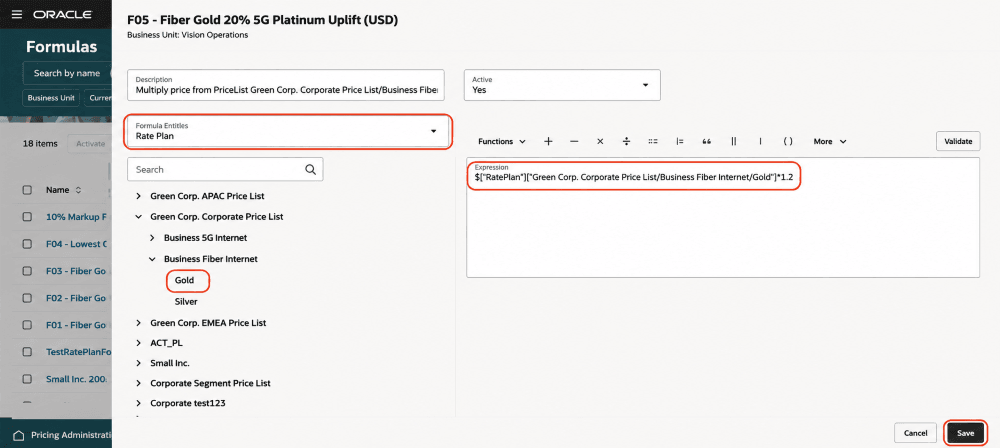Viewport: 1000px width, 448px height.
Task: Check the F01 - Fiber Go formula row
Action: [x=27, y=325]
